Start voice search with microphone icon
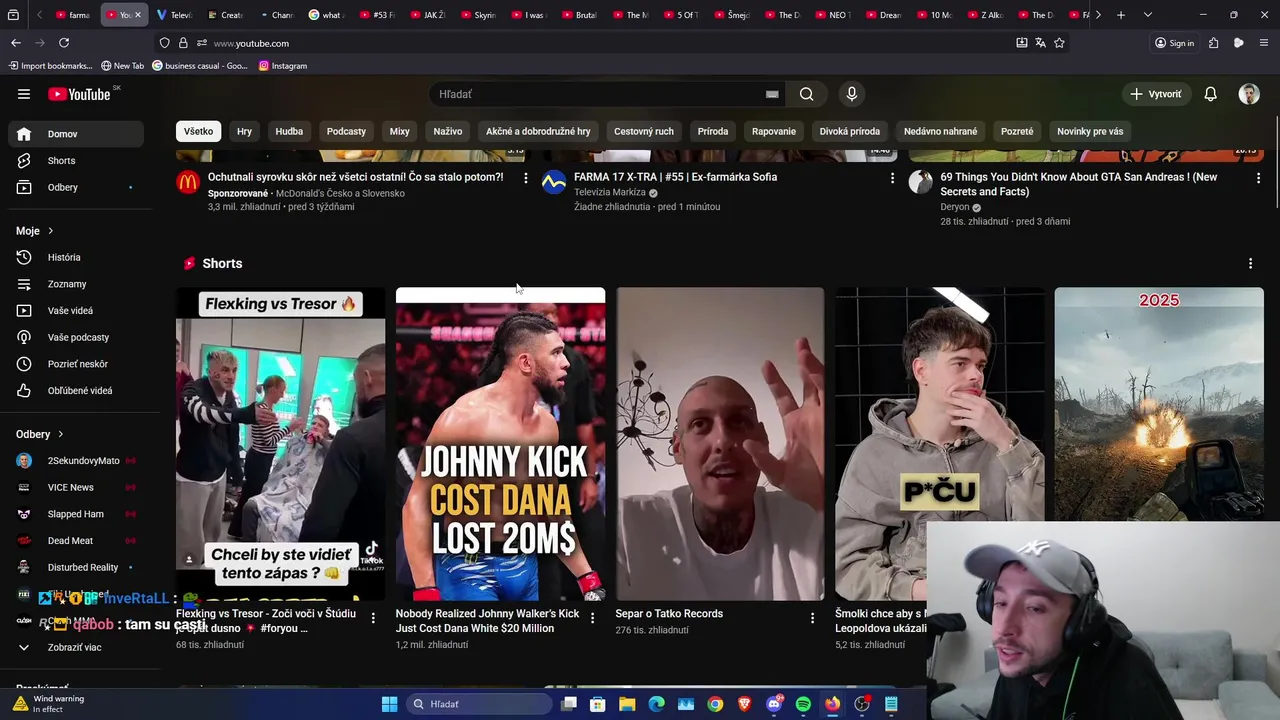1280x720 pixels. point(852,94)
